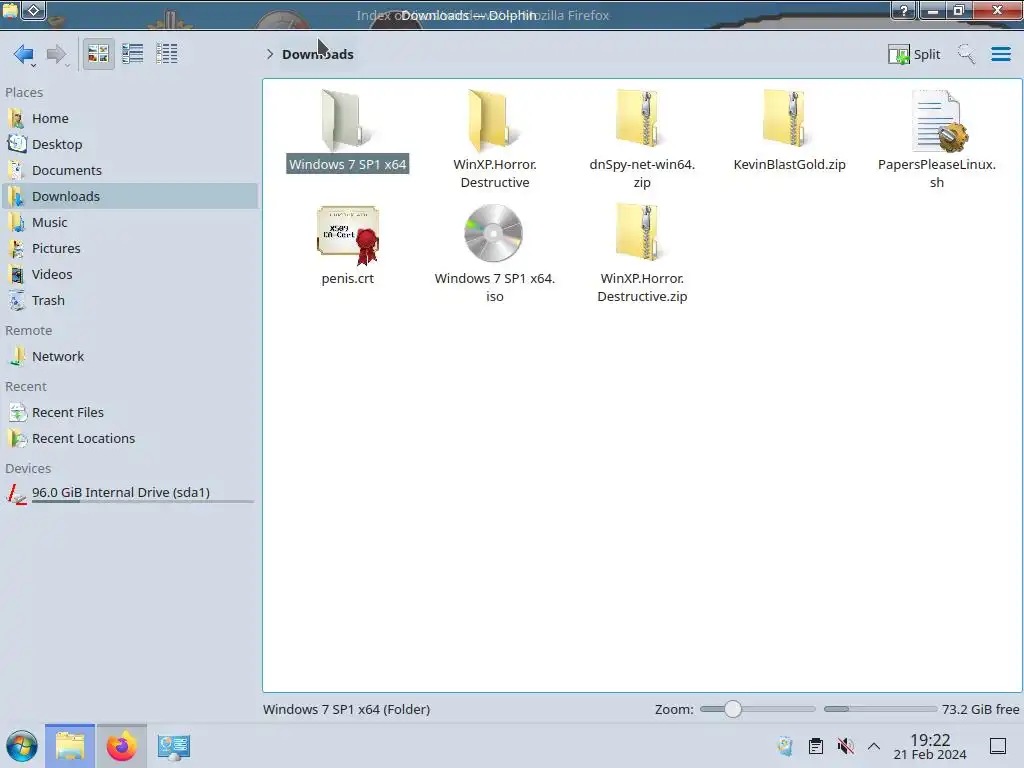Open Documents in Places panel

(129, 170)
